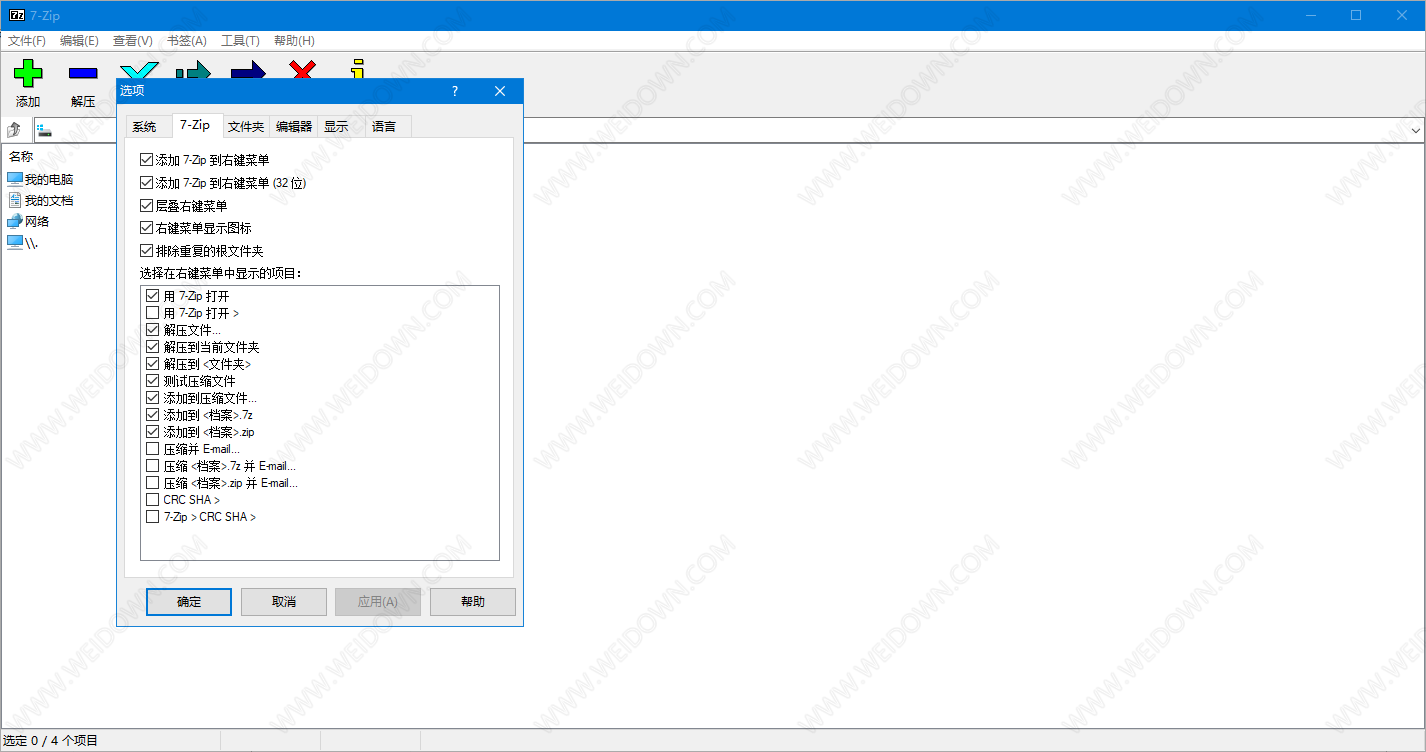This screenshot has width=1426, height=752.
Task: Uncheck 测试压缩文件 list item
Action: [x=153, y=381]
